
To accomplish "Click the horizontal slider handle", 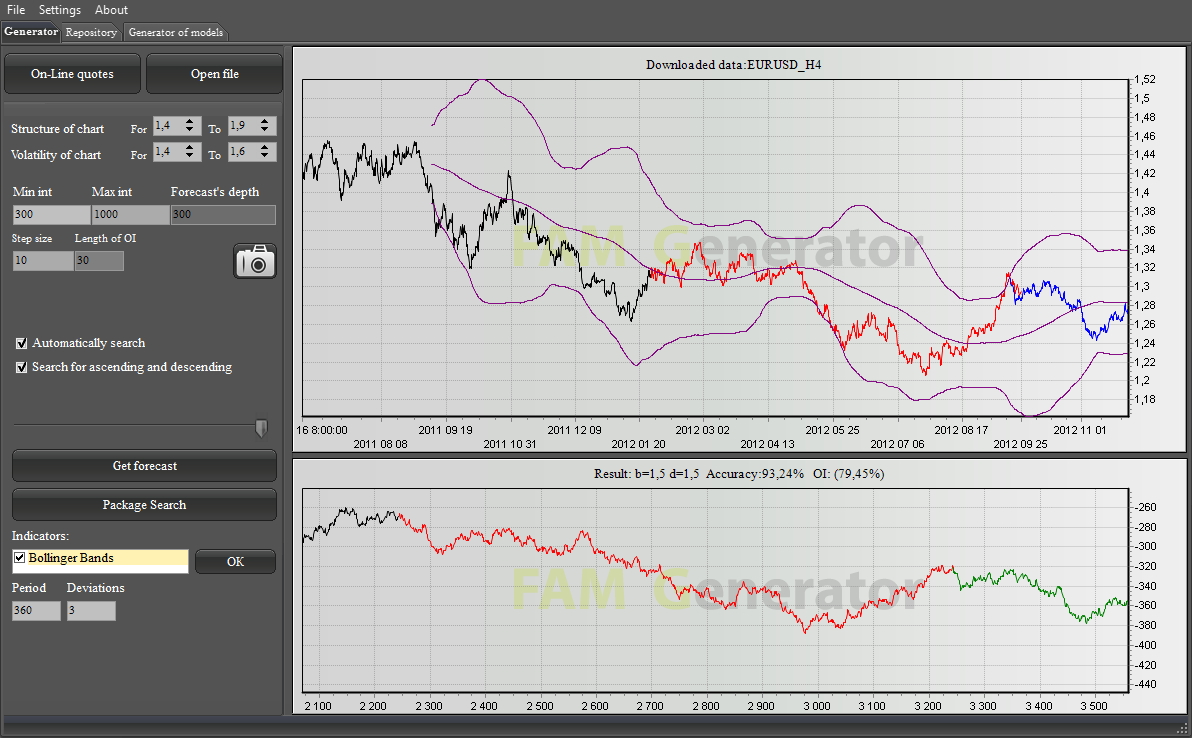I will tap(261, 428).
